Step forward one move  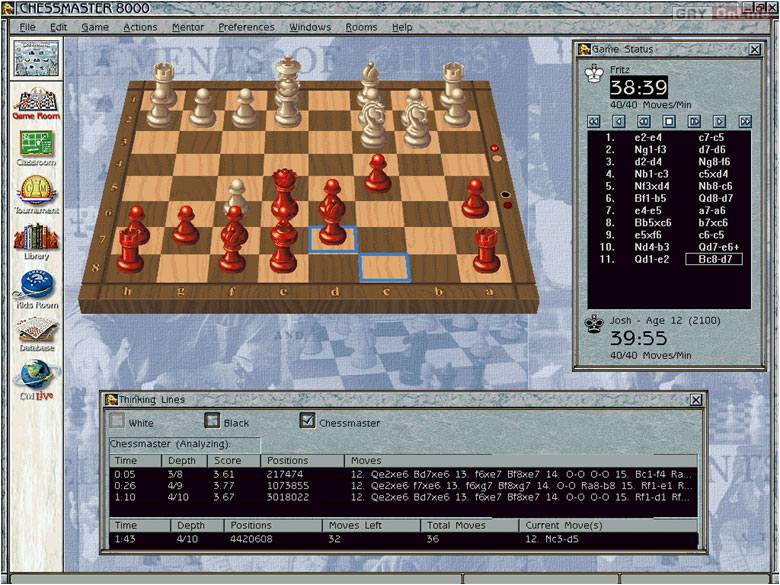tap(719, 121)
